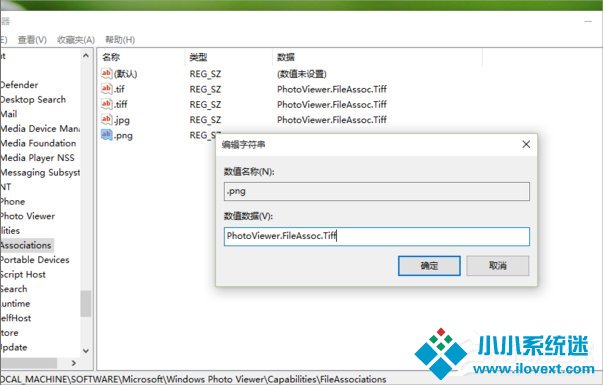Screen dimensions: 603x385
Task: Select the Mail key in the tree
Action: [x=8, y=114]
